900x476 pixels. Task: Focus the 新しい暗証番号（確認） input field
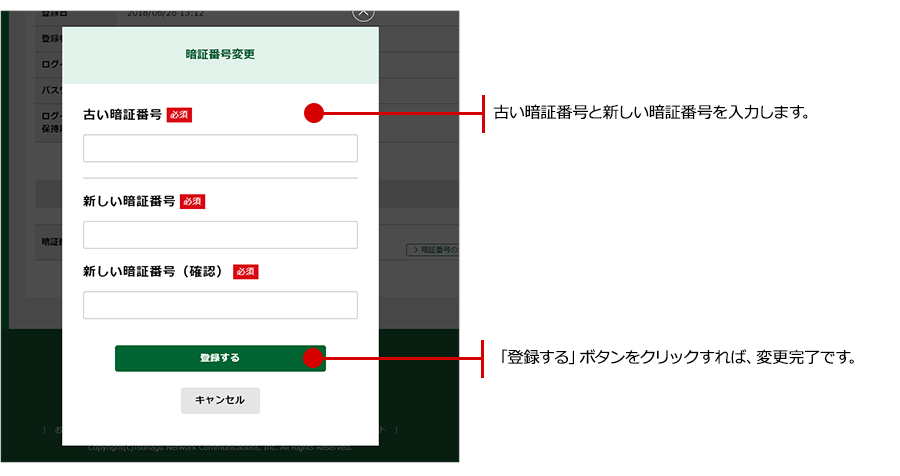pos(220,305)
